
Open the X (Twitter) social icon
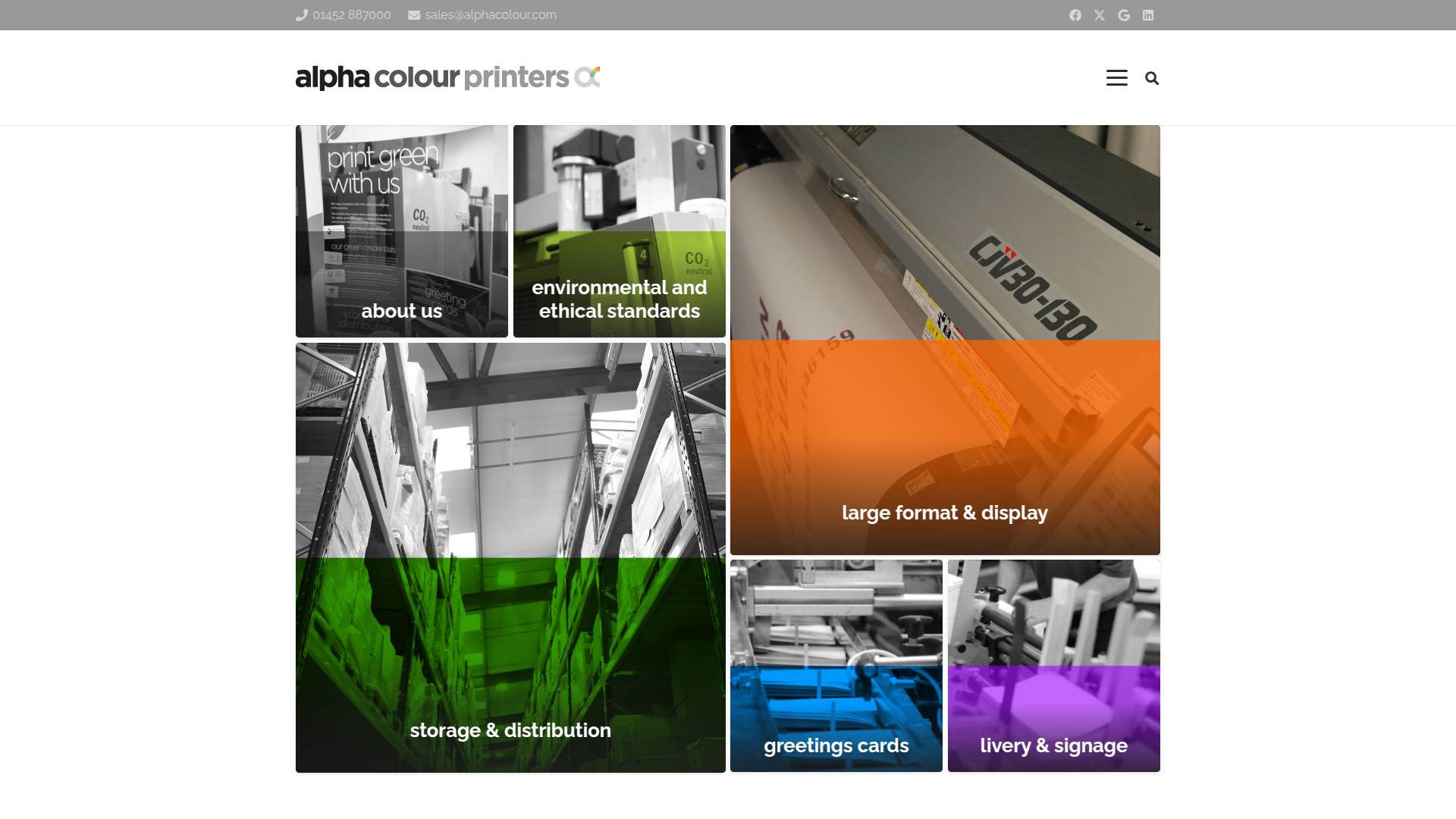1100,15
